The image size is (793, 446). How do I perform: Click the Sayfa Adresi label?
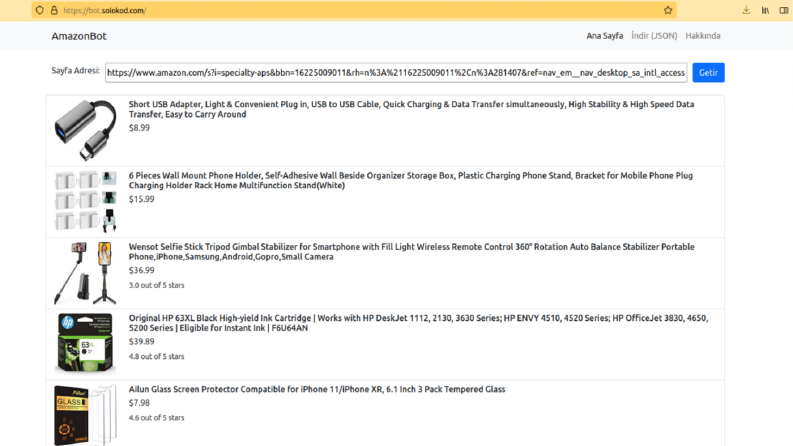(75, 71)
